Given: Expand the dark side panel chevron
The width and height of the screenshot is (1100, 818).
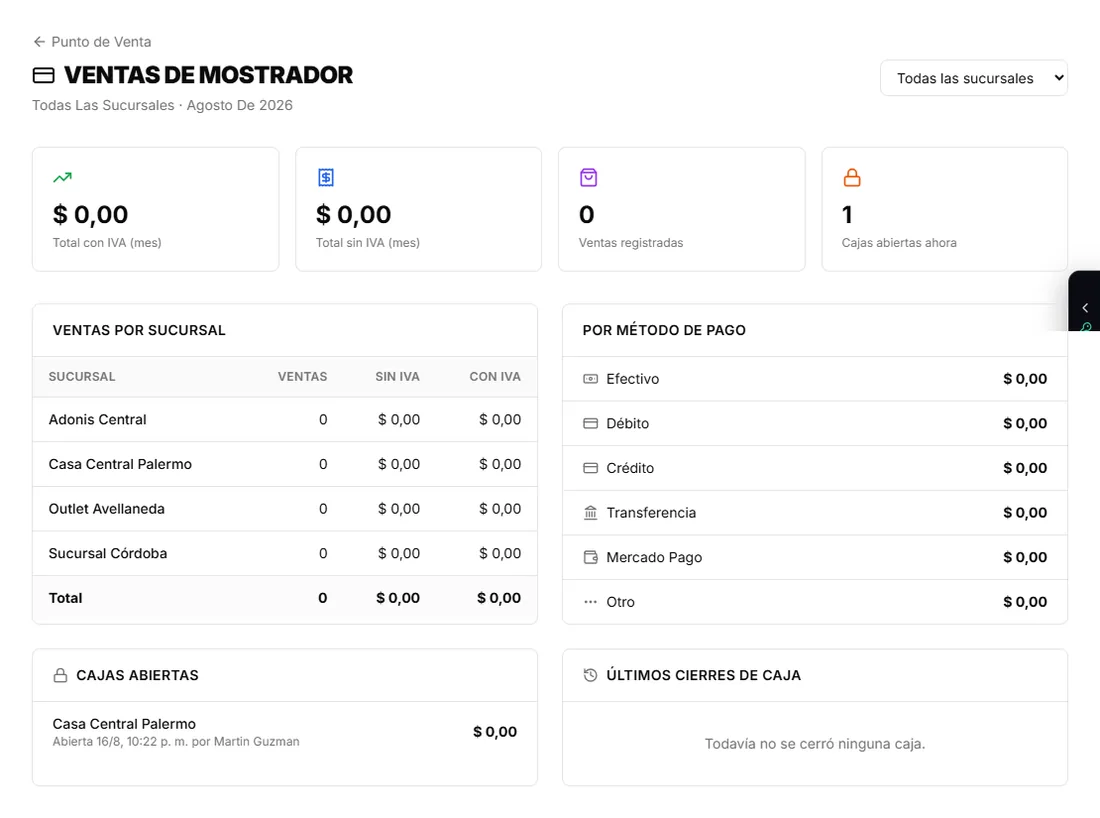Looking at the screenshot, I should (x=1085, y=307).
